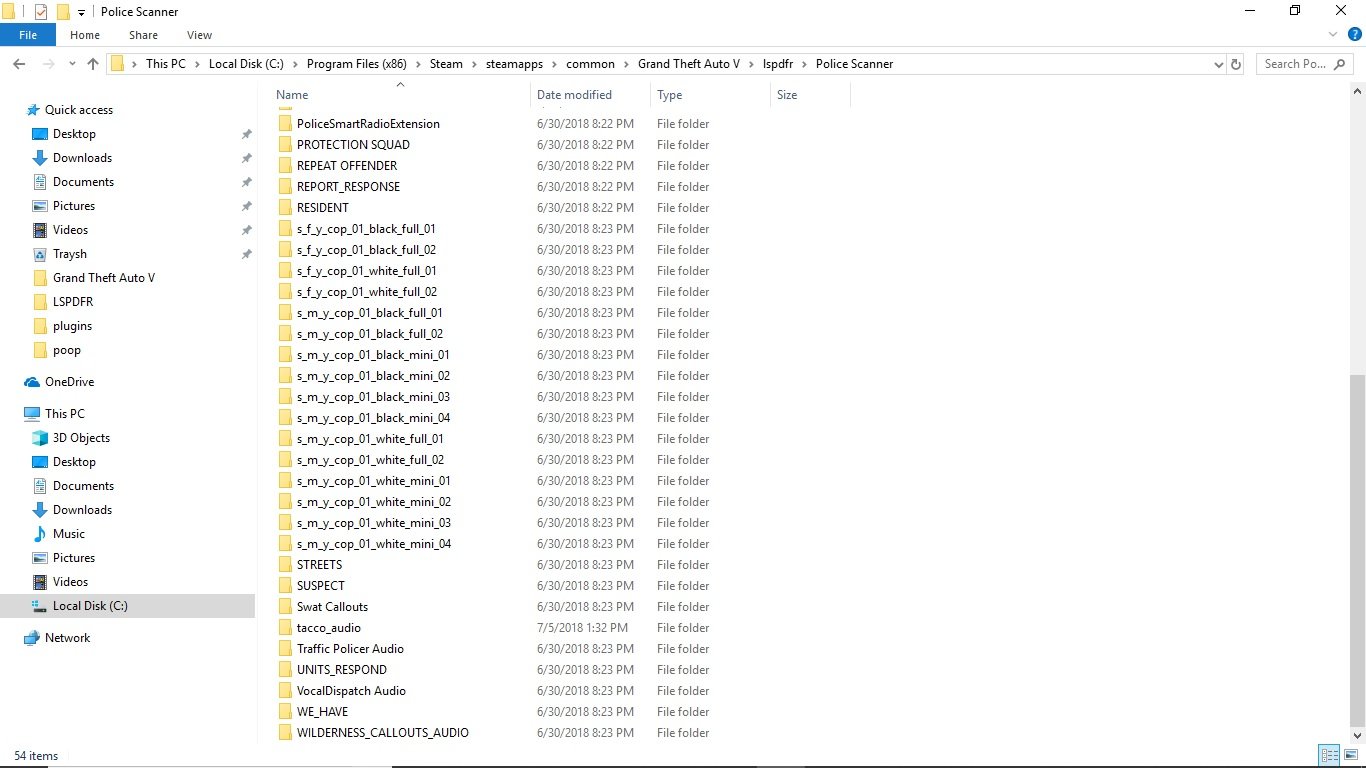Screen dimensions: 1366x768
Task: Click the Network icon in the navigation pane
Action: (x=32, y=638)
